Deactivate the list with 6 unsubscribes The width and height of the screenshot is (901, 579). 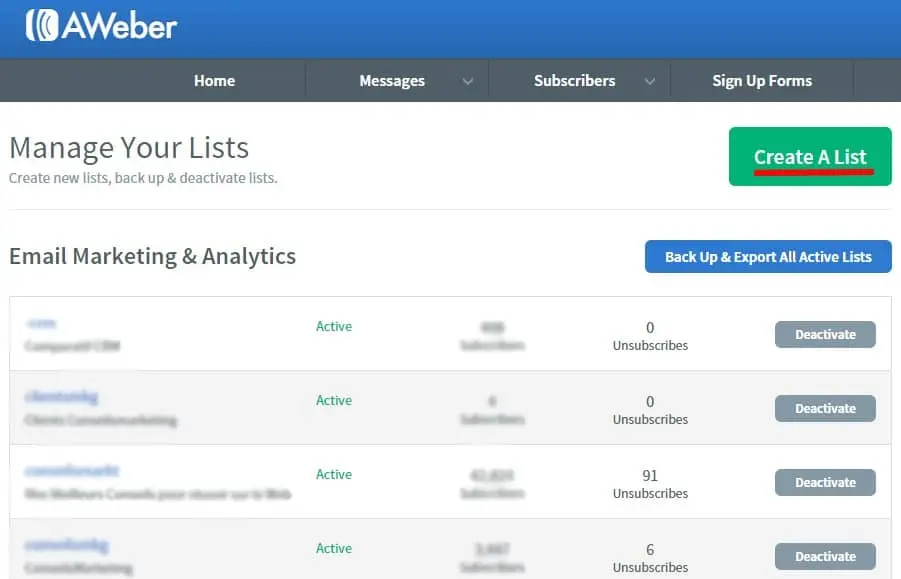coord(825,557)
